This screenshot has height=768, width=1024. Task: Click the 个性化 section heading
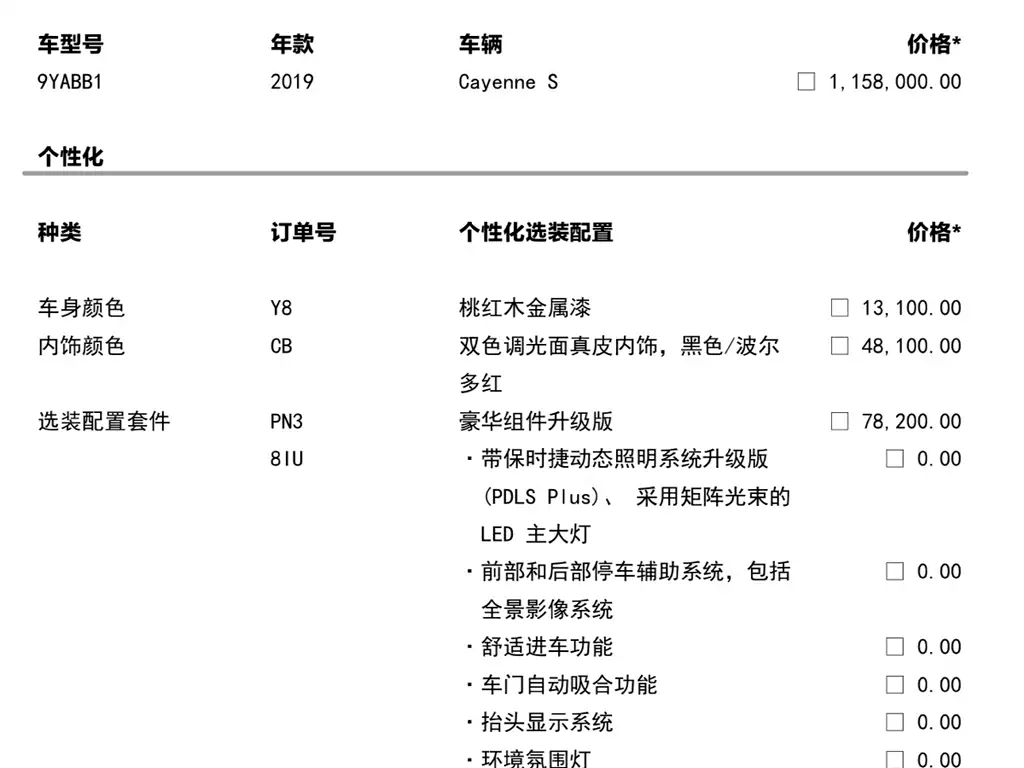[71, 156]
